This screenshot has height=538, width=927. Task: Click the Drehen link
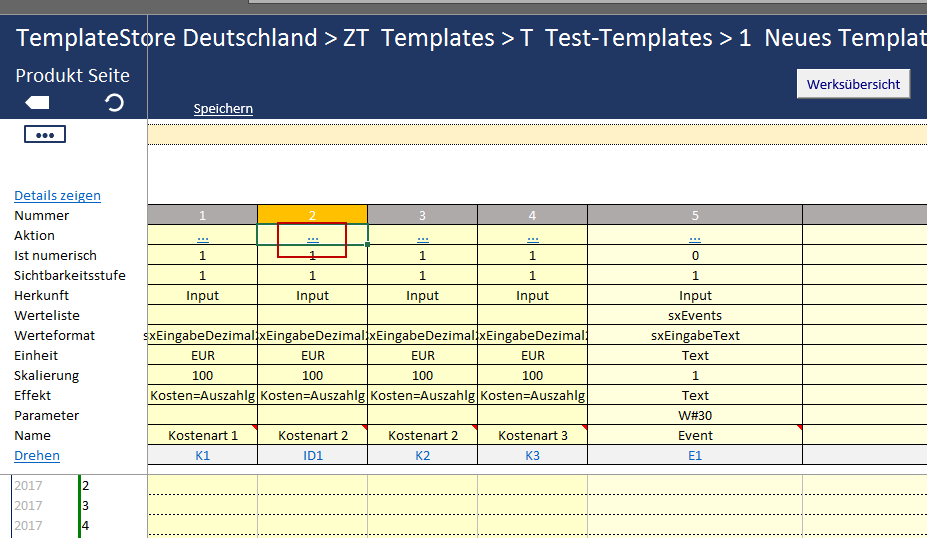tap(37, 455)
